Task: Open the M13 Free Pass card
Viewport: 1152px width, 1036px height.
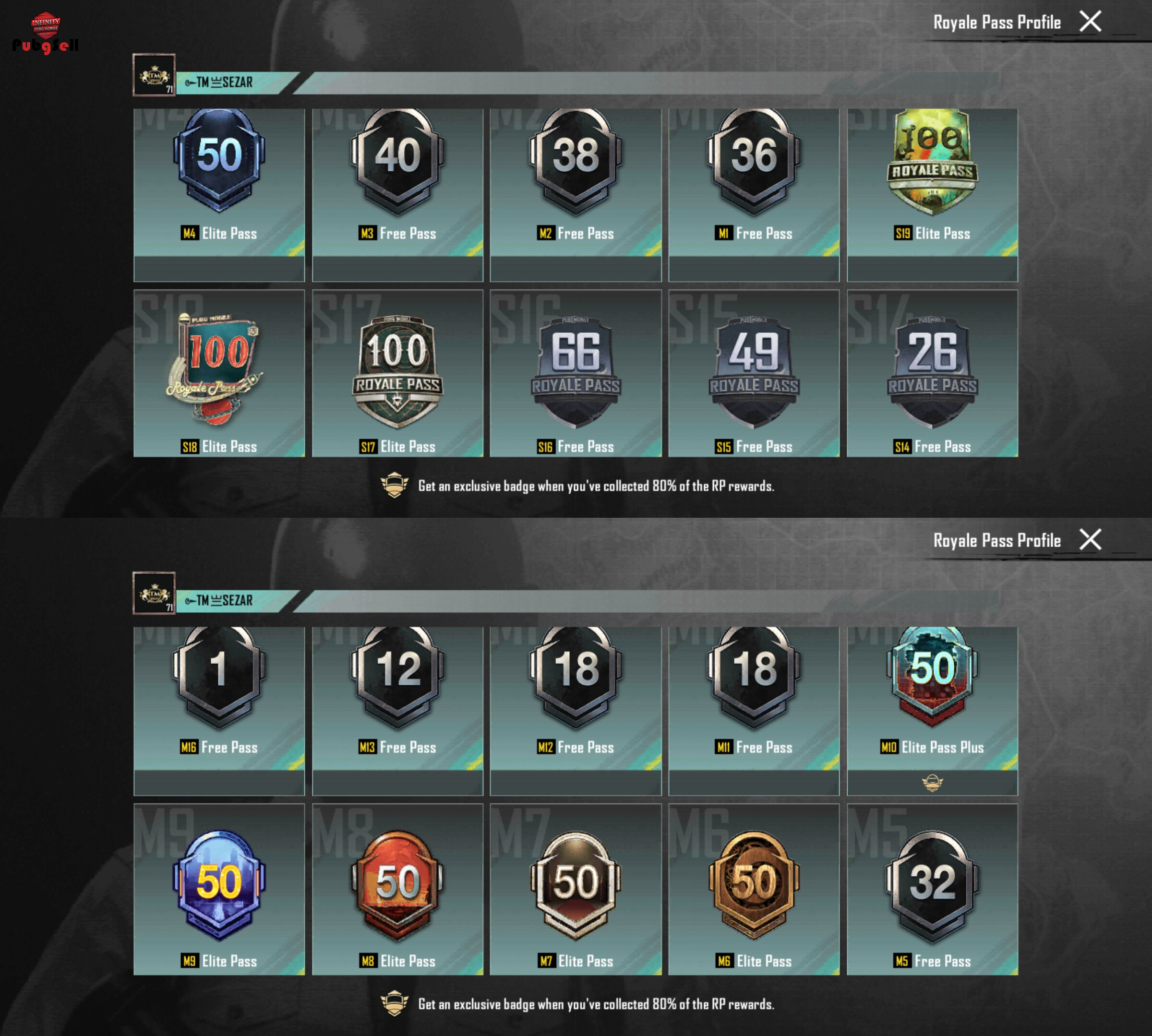Action: (397, 711)
